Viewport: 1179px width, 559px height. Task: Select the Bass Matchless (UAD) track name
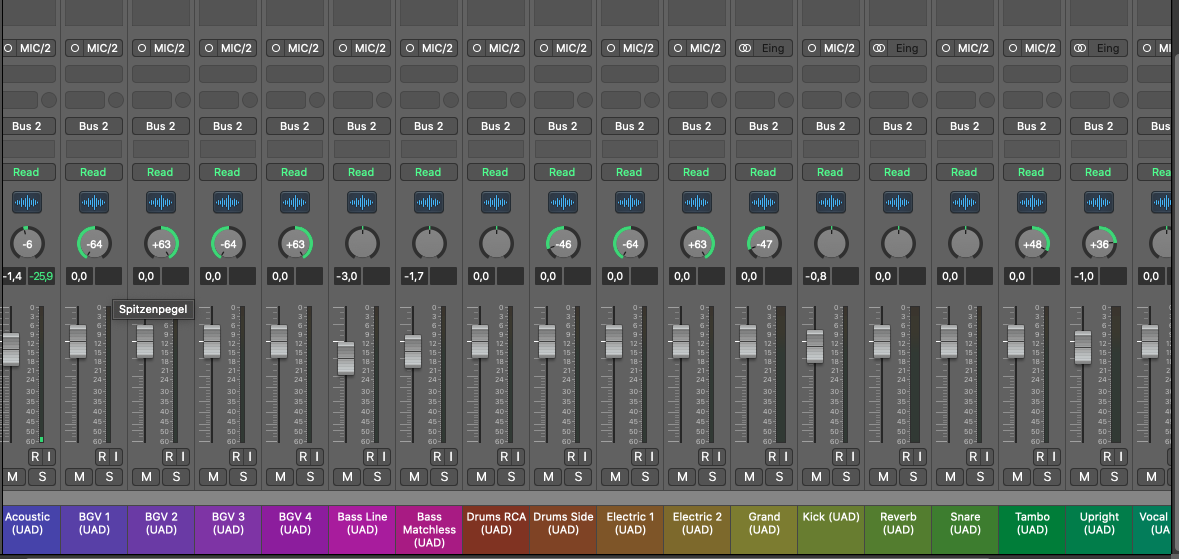[x=429, y=530]
